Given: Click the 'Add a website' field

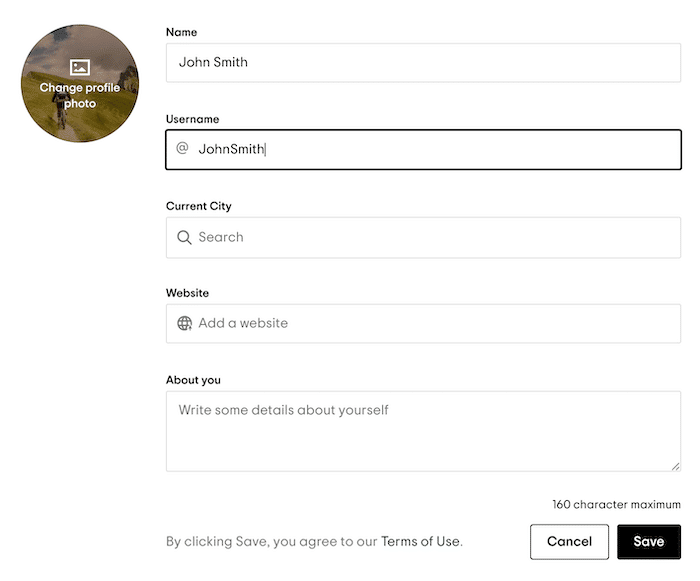Looking at the screenshot, I should point(423,324).
